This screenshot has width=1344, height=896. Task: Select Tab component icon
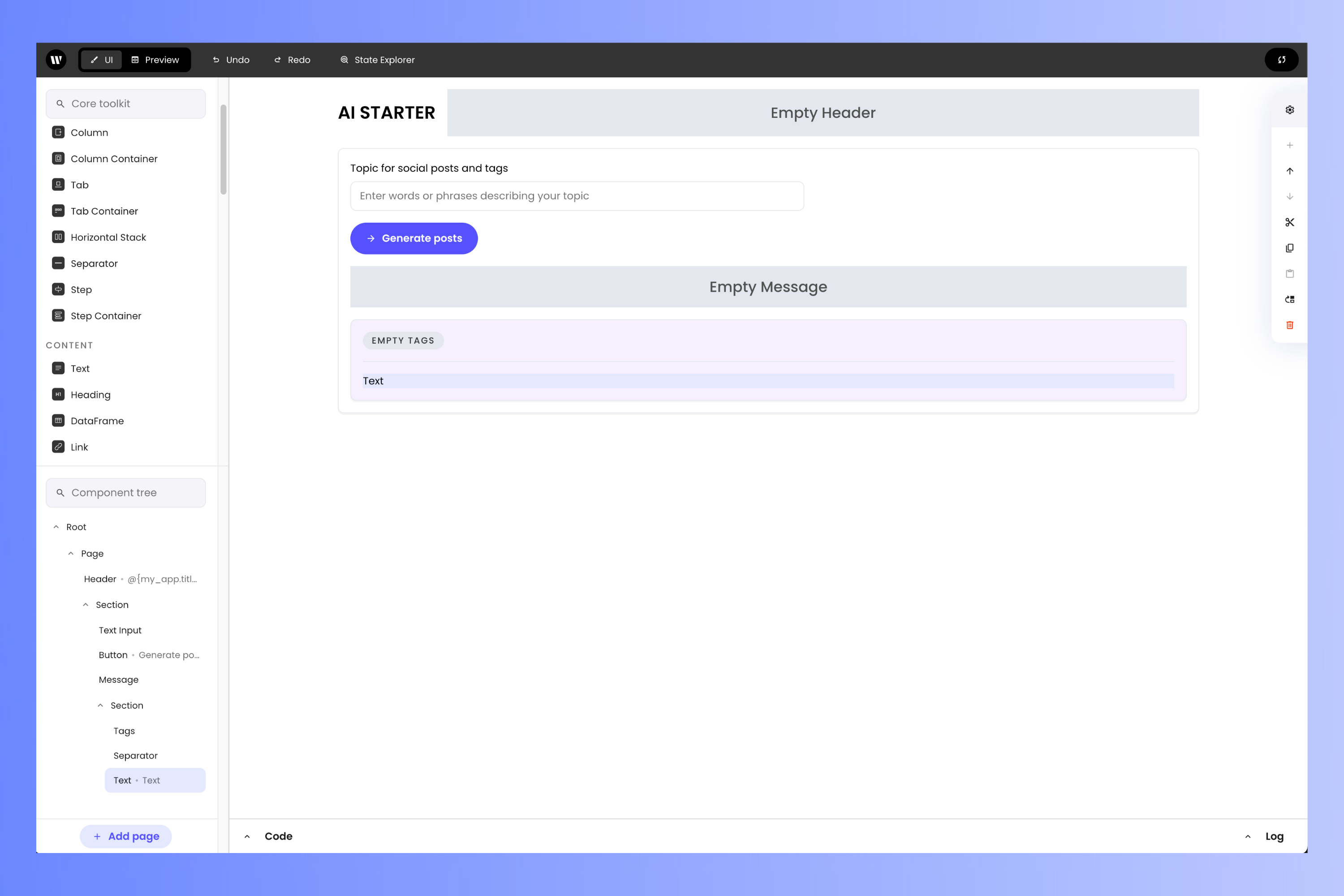pyautogui.click(x=58, y=185)
